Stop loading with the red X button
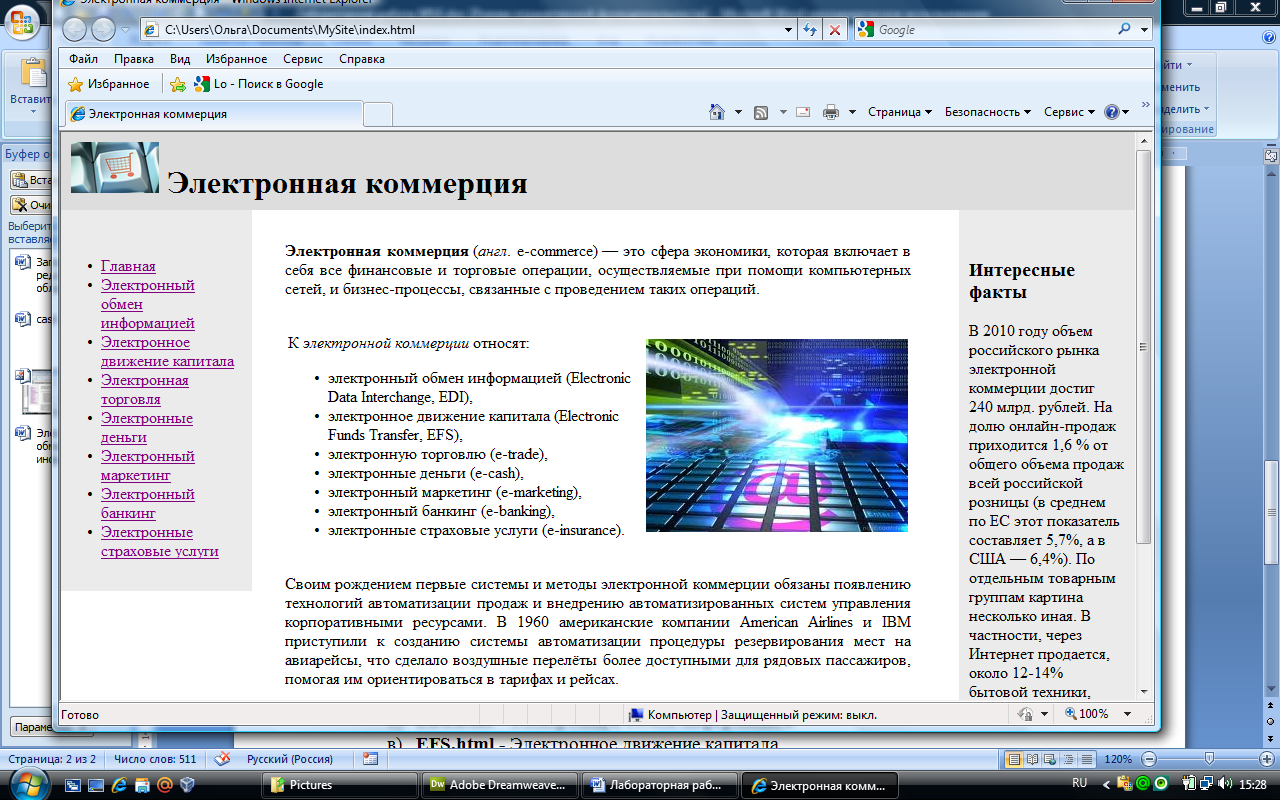 834,30
